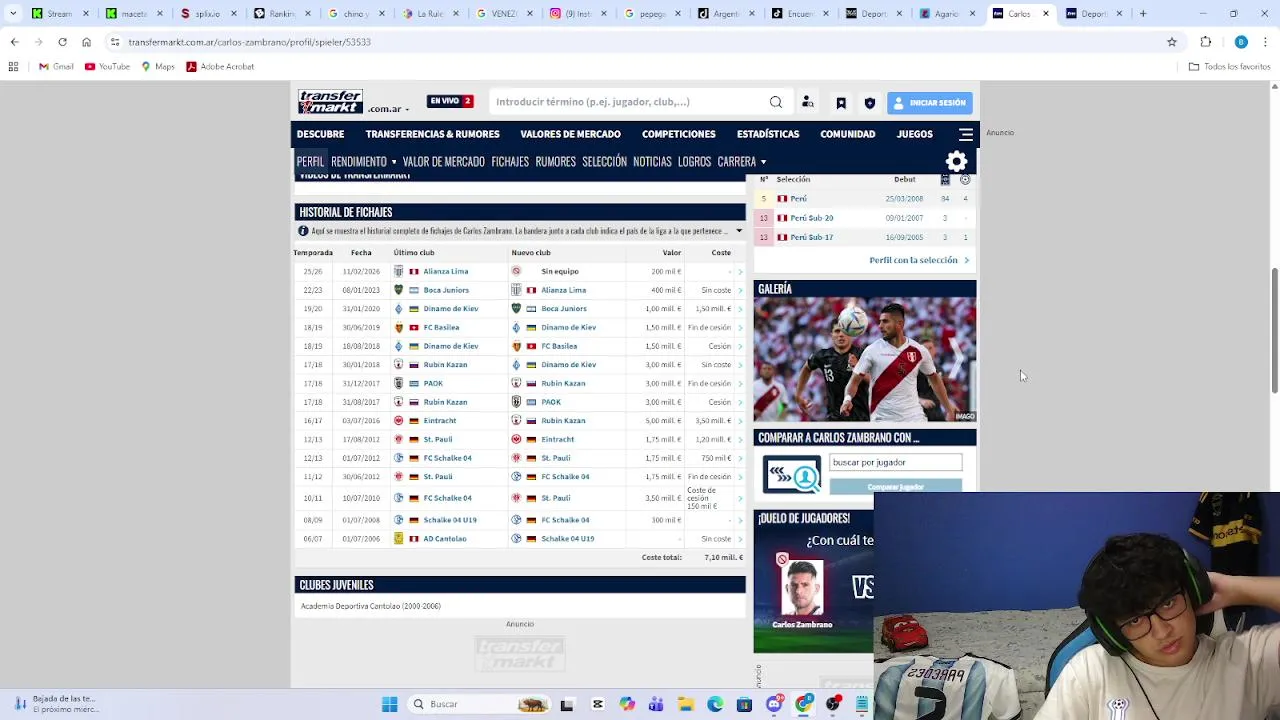
Task: Open the Todos los favoritos folder
Action: [1229, 66]
